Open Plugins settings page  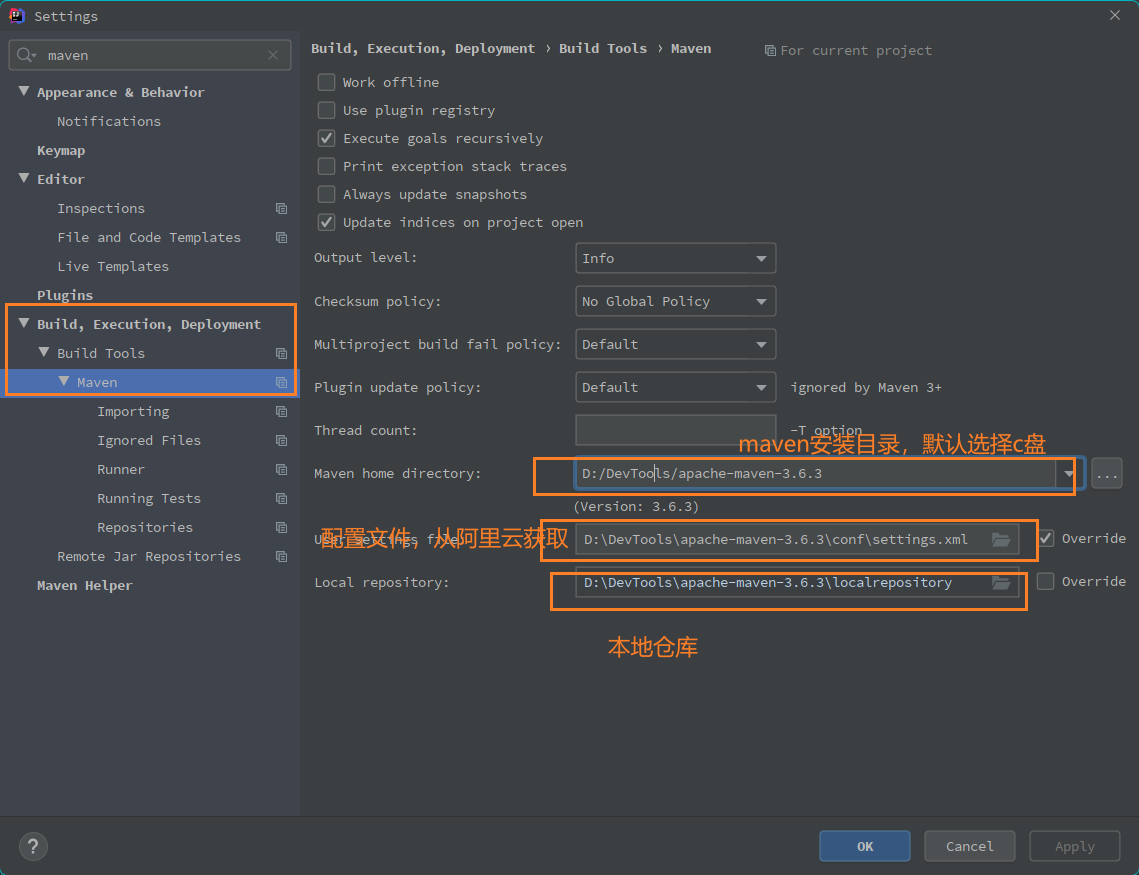65,296
